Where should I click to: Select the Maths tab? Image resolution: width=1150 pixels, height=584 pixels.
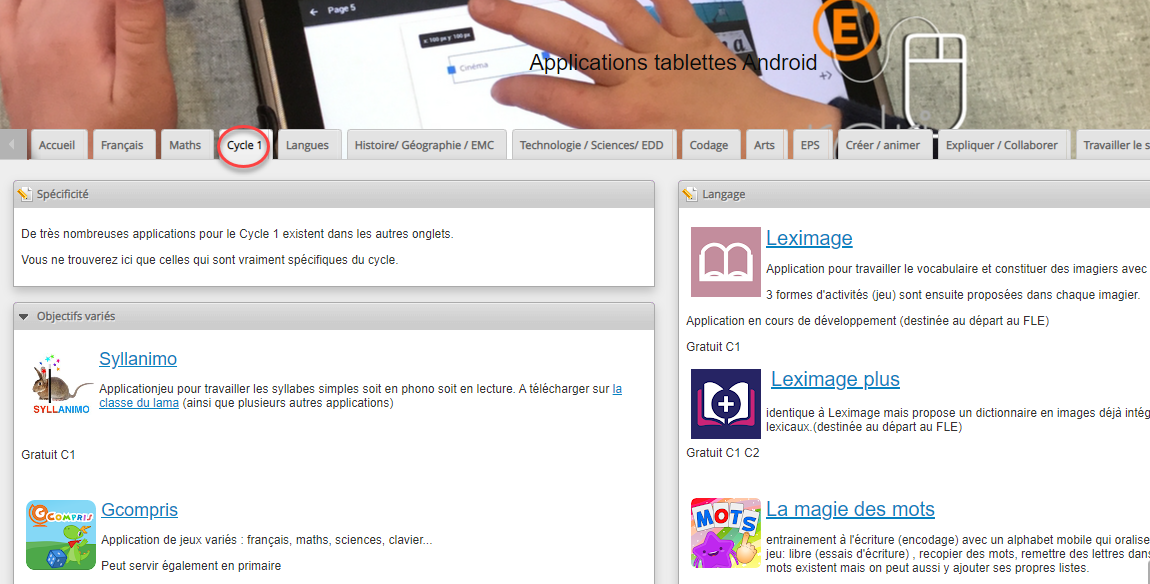click(185, 145)
